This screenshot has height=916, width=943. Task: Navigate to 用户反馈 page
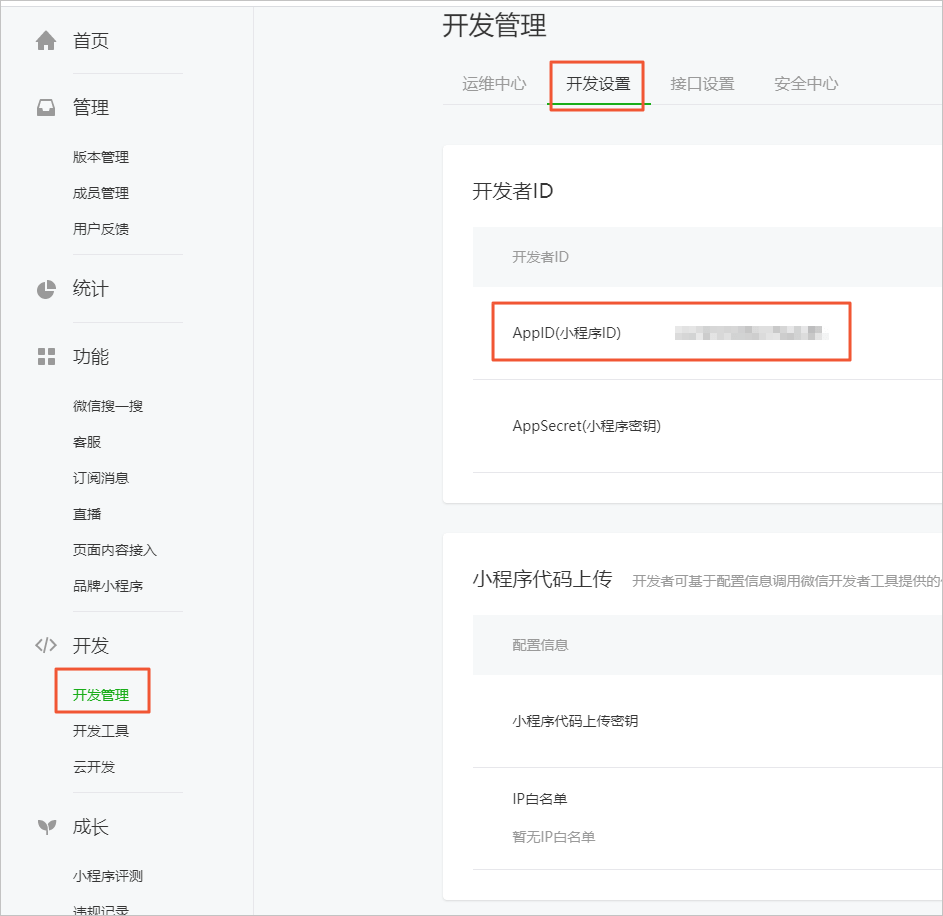[x=101, y=229]
